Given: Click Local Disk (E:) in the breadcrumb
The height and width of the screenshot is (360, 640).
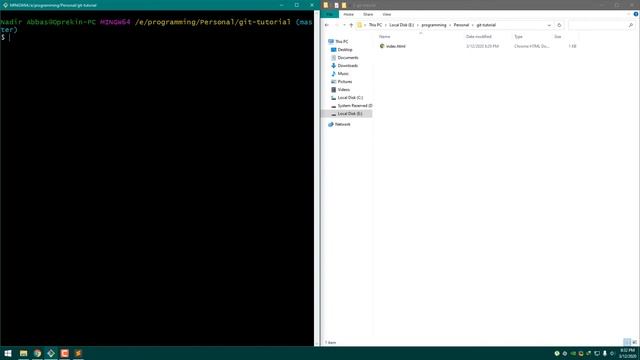Looking at the screenshot, I should (401, 25).
